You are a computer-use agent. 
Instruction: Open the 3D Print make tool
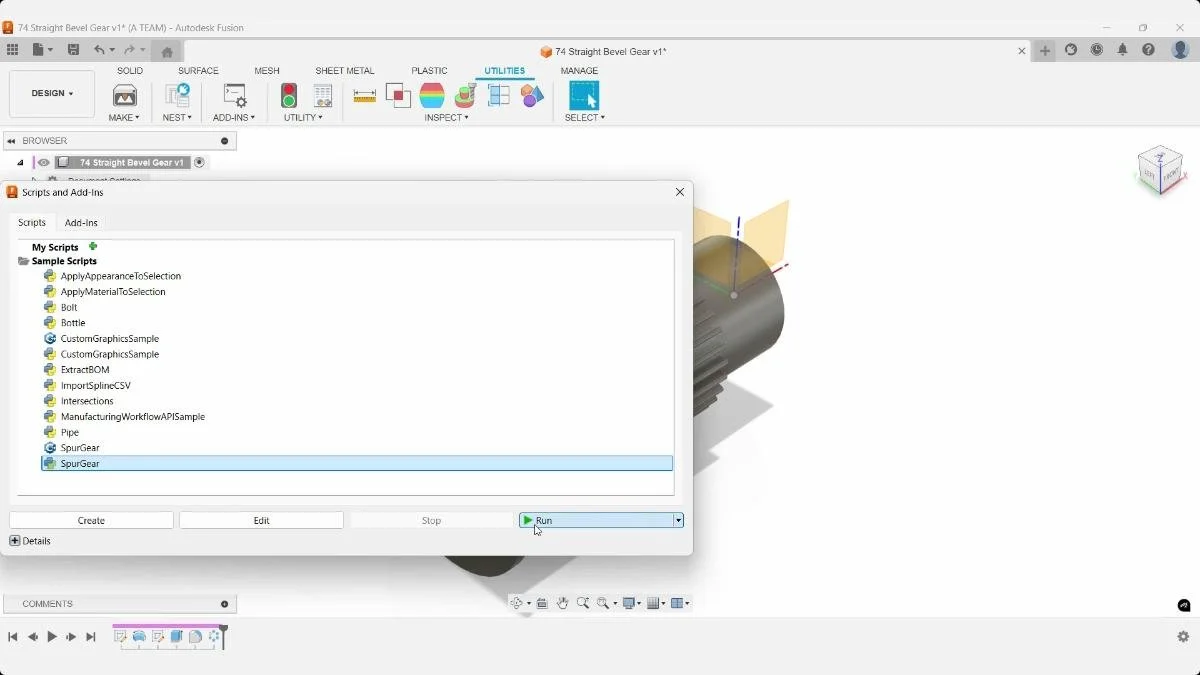(125, 96)
